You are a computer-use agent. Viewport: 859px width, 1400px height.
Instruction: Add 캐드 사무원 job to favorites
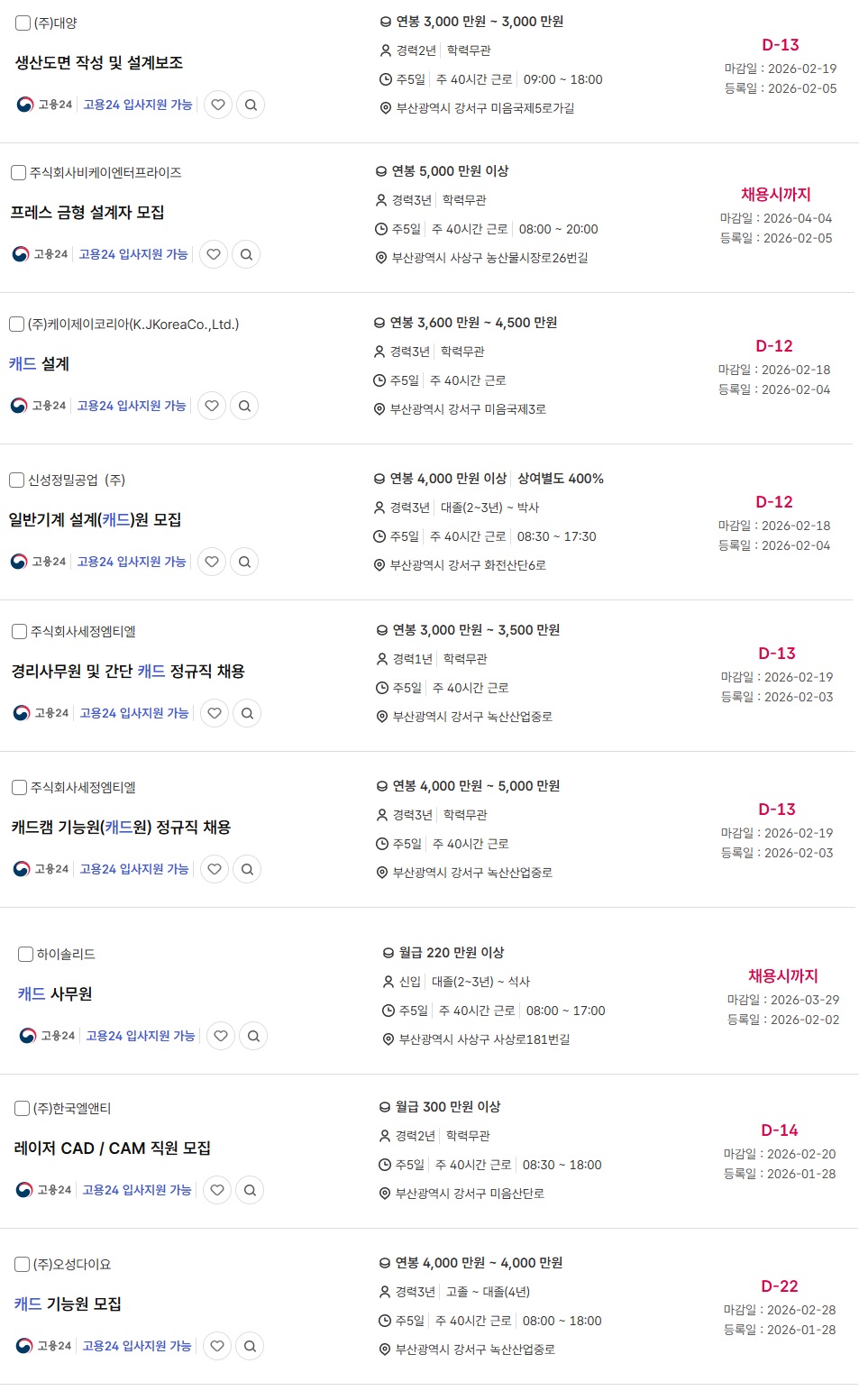[x=222, y=1036]
